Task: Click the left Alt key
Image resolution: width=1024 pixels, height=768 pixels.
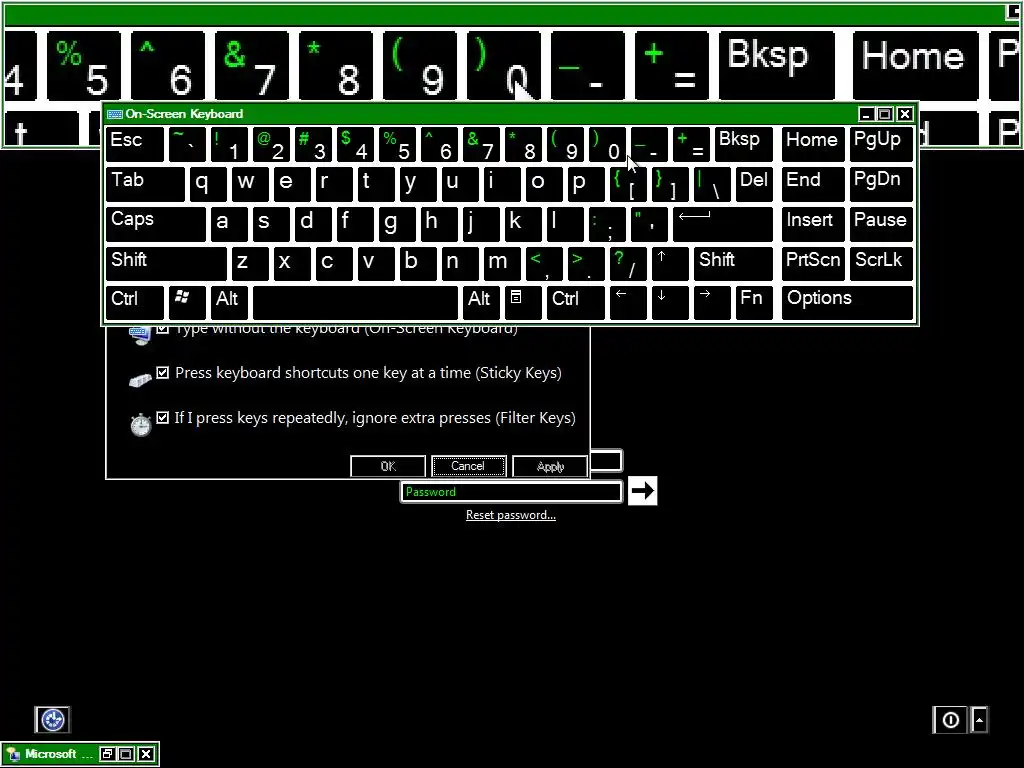Action: pos(229,303)
